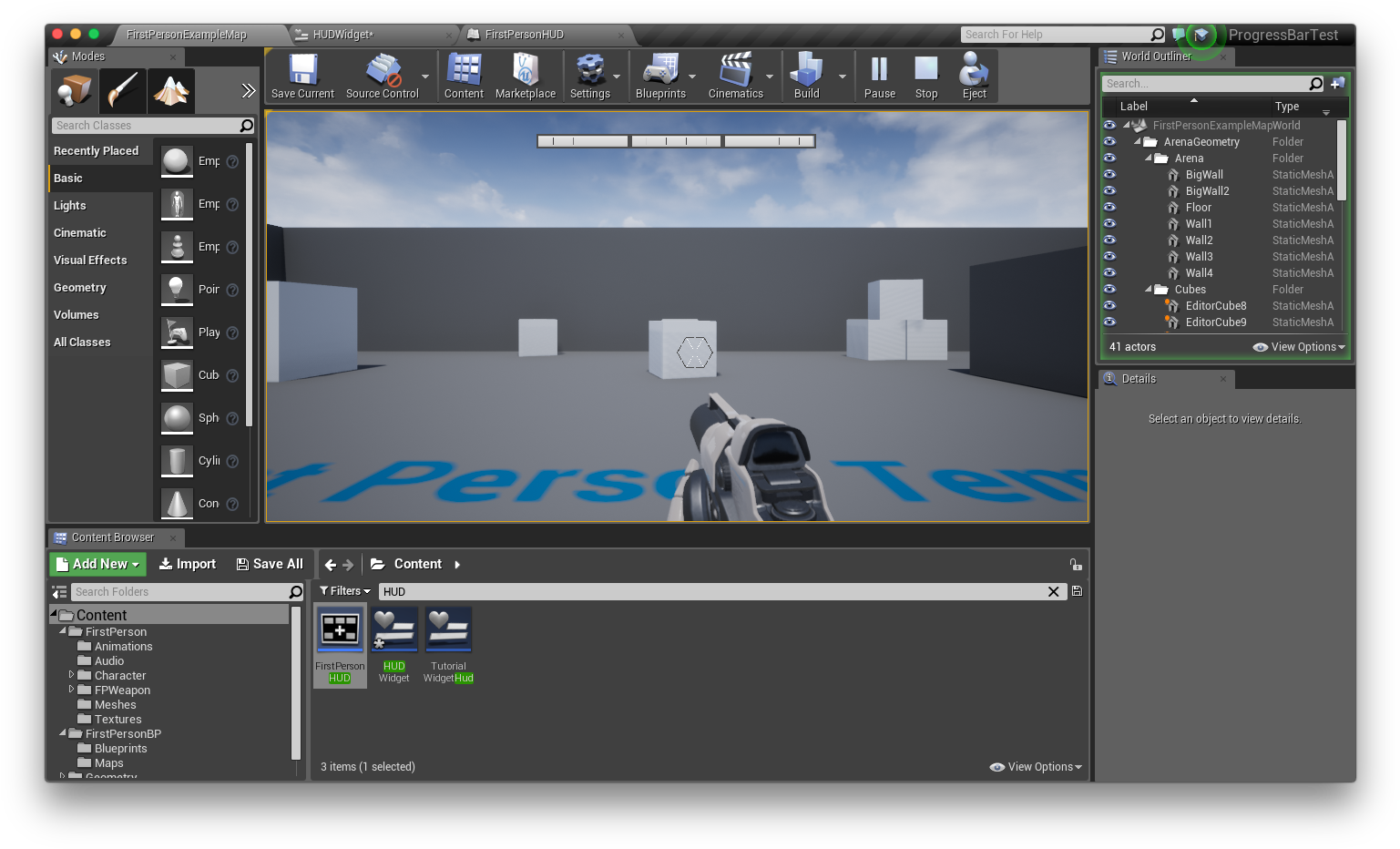Click the Save All button
This screenshot has width=1400, height=849.
point(270,565)
